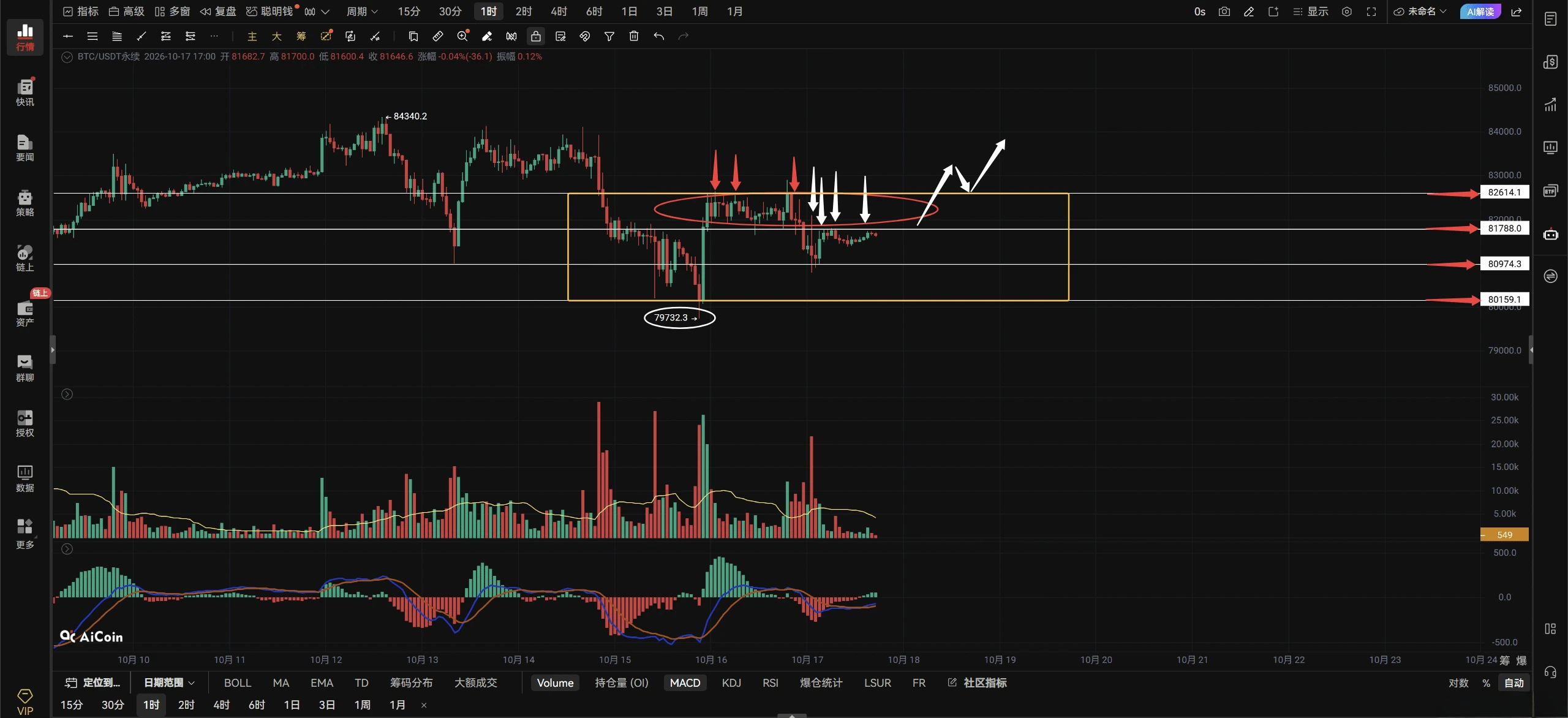Click the 指标 indicators button
This screenshot has height=718, width=1568.
[x=80, y=12]
